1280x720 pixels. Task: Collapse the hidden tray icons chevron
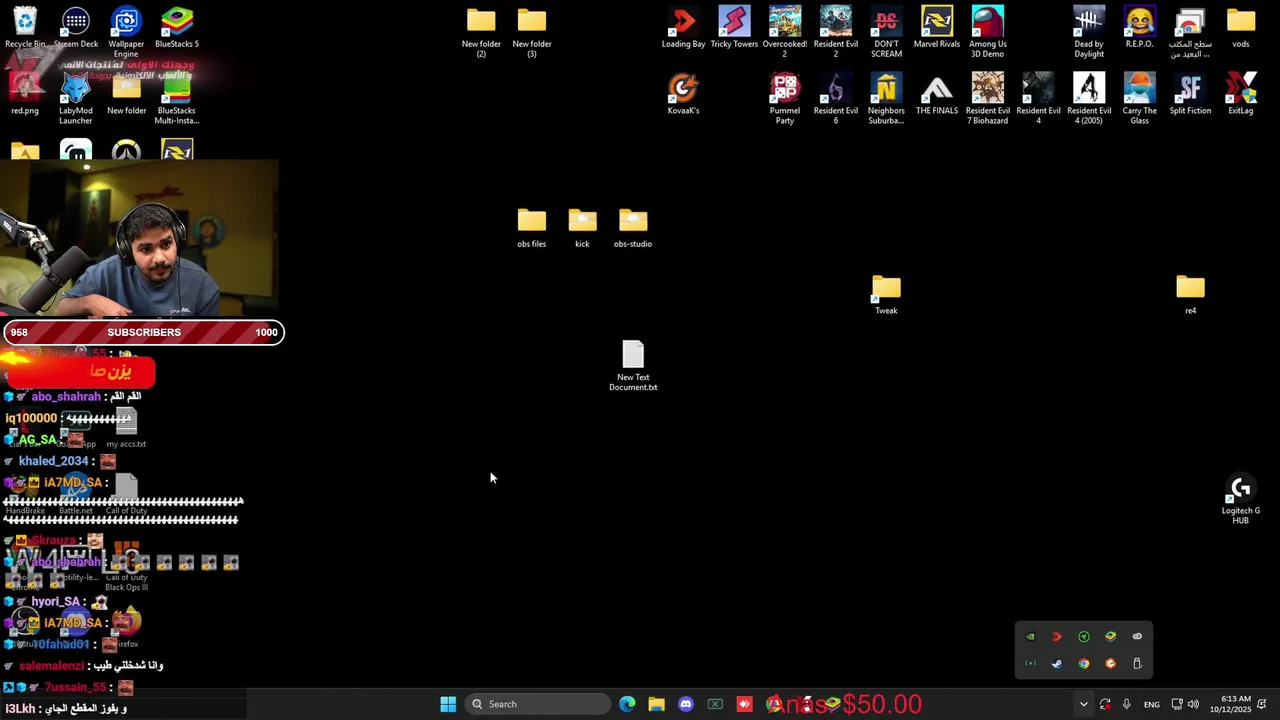(1083, 704)
